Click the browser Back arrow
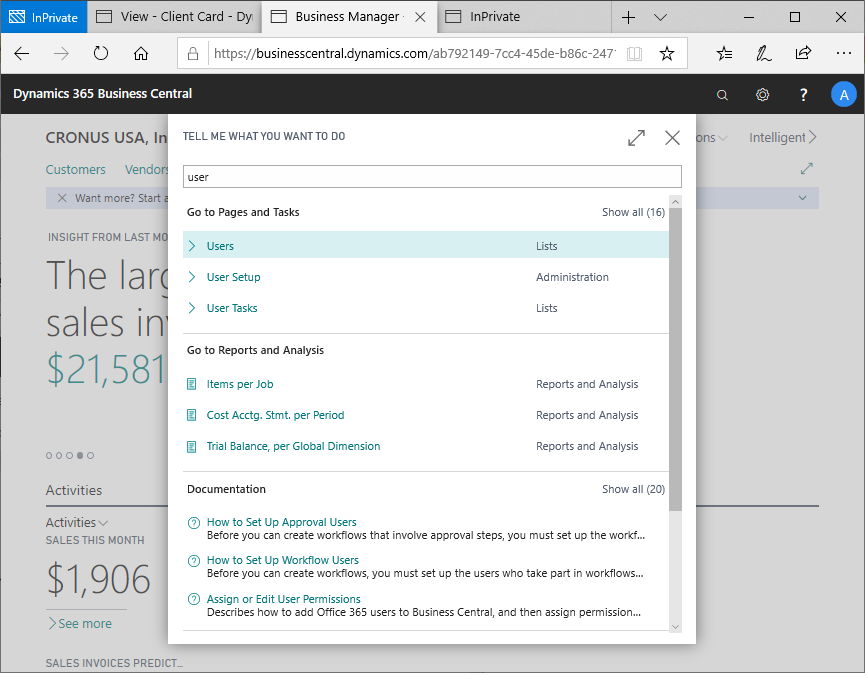The height and width of the screenshot is (673, 865). [x=22, y=54]
